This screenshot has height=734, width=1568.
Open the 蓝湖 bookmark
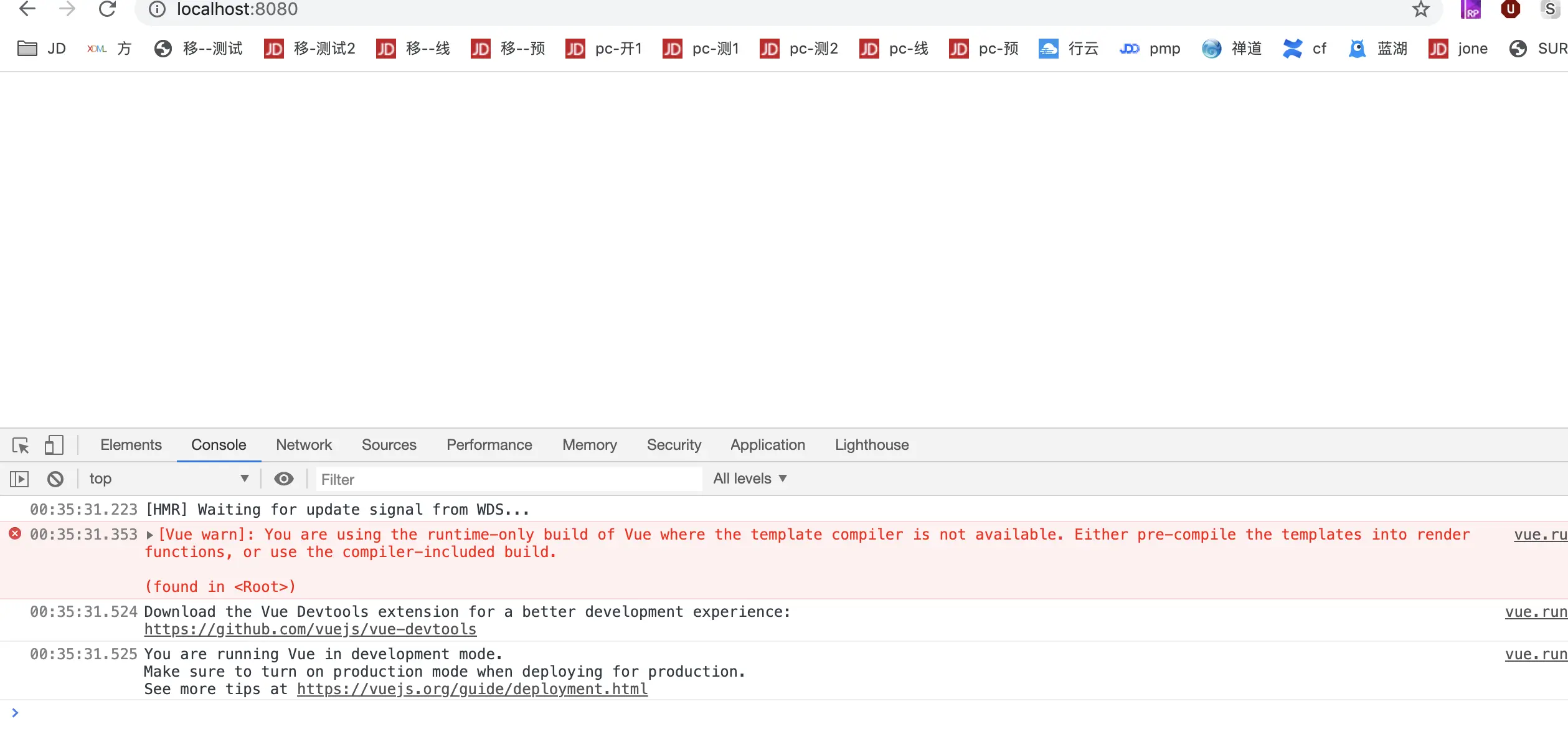click(x=1378, y=49)
